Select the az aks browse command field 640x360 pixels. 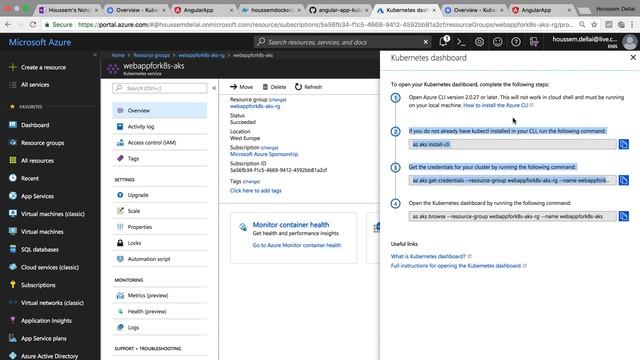[513, 216]
